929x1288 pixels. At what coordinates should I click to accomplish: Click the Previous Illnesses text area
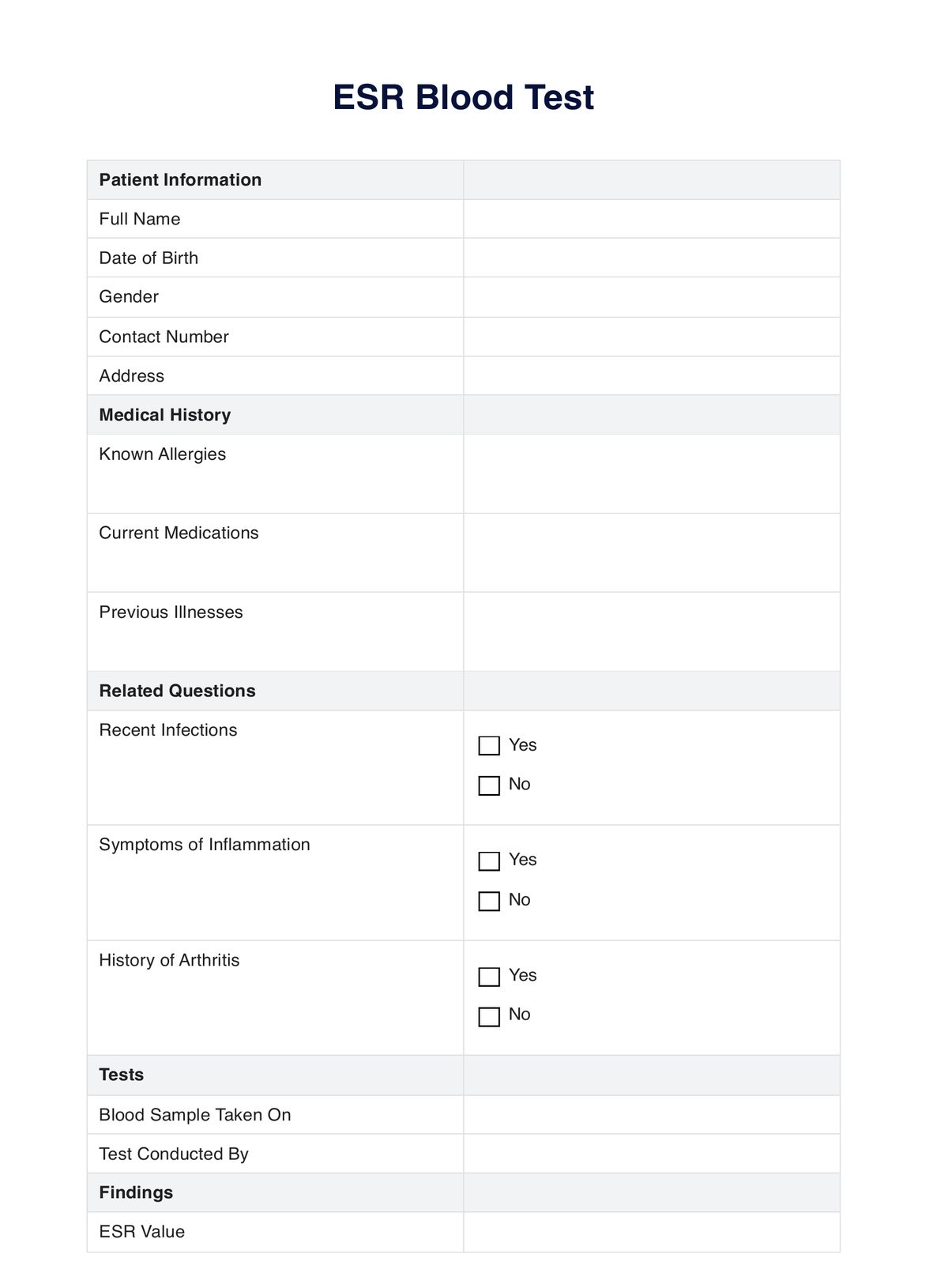[x=651, y=631]
